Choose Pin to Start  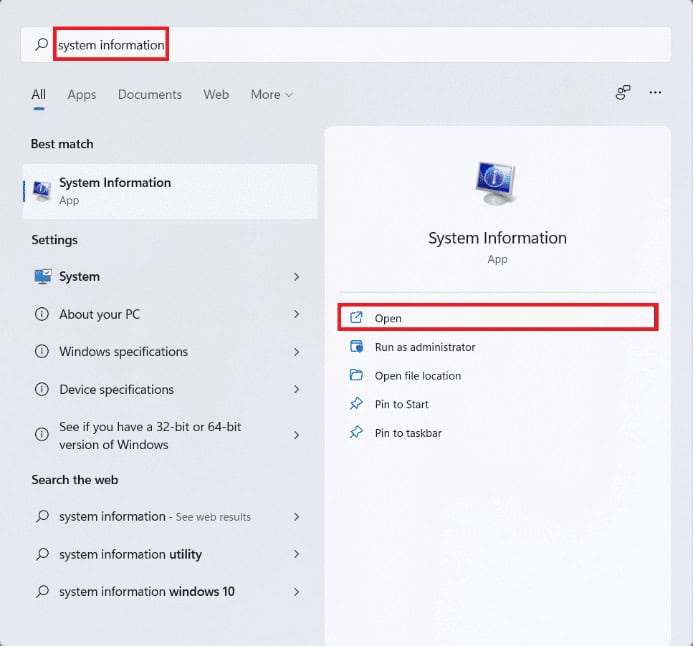[x=498, y=404]
